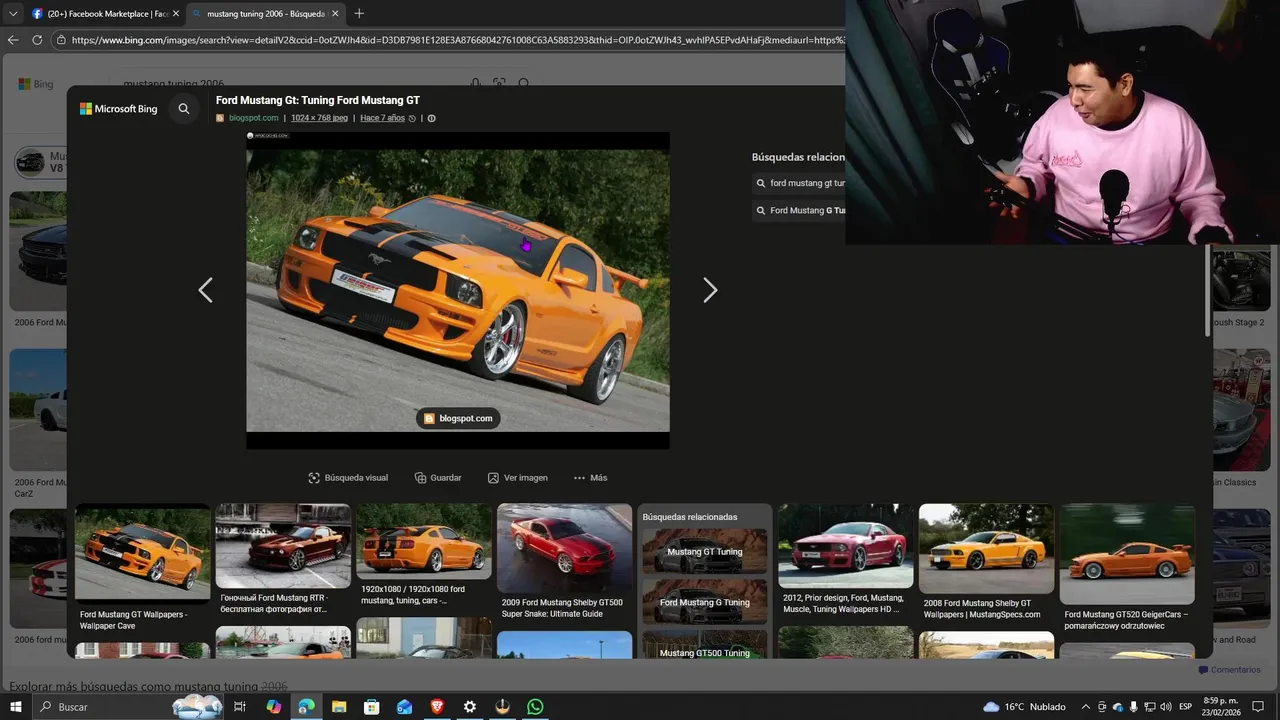Image resolution: width=1280 pixels, height=720 pixels.
Task: Select related search 'Ford Mustang G Tuning' chip
Action: point(799,210)
